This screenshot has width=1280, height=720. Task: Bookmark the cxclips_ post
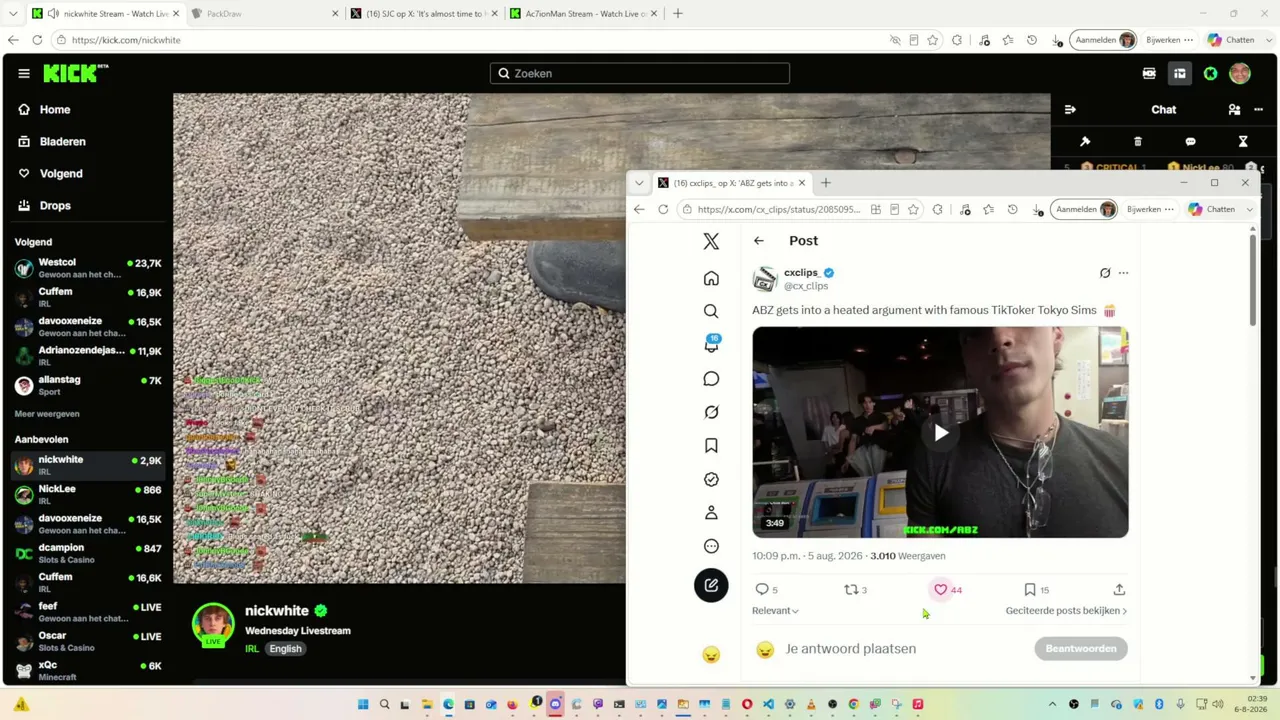1036,590
